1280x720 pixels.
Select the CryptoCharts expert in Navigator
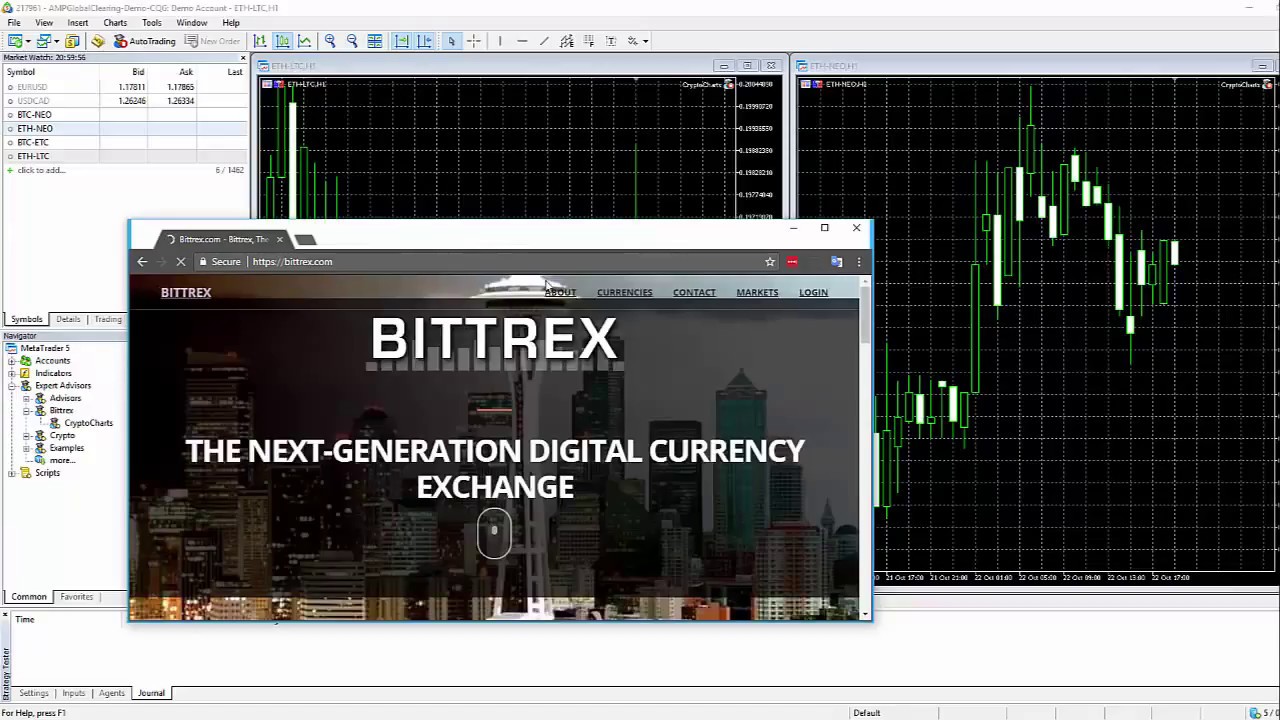[x=88, y=423]
